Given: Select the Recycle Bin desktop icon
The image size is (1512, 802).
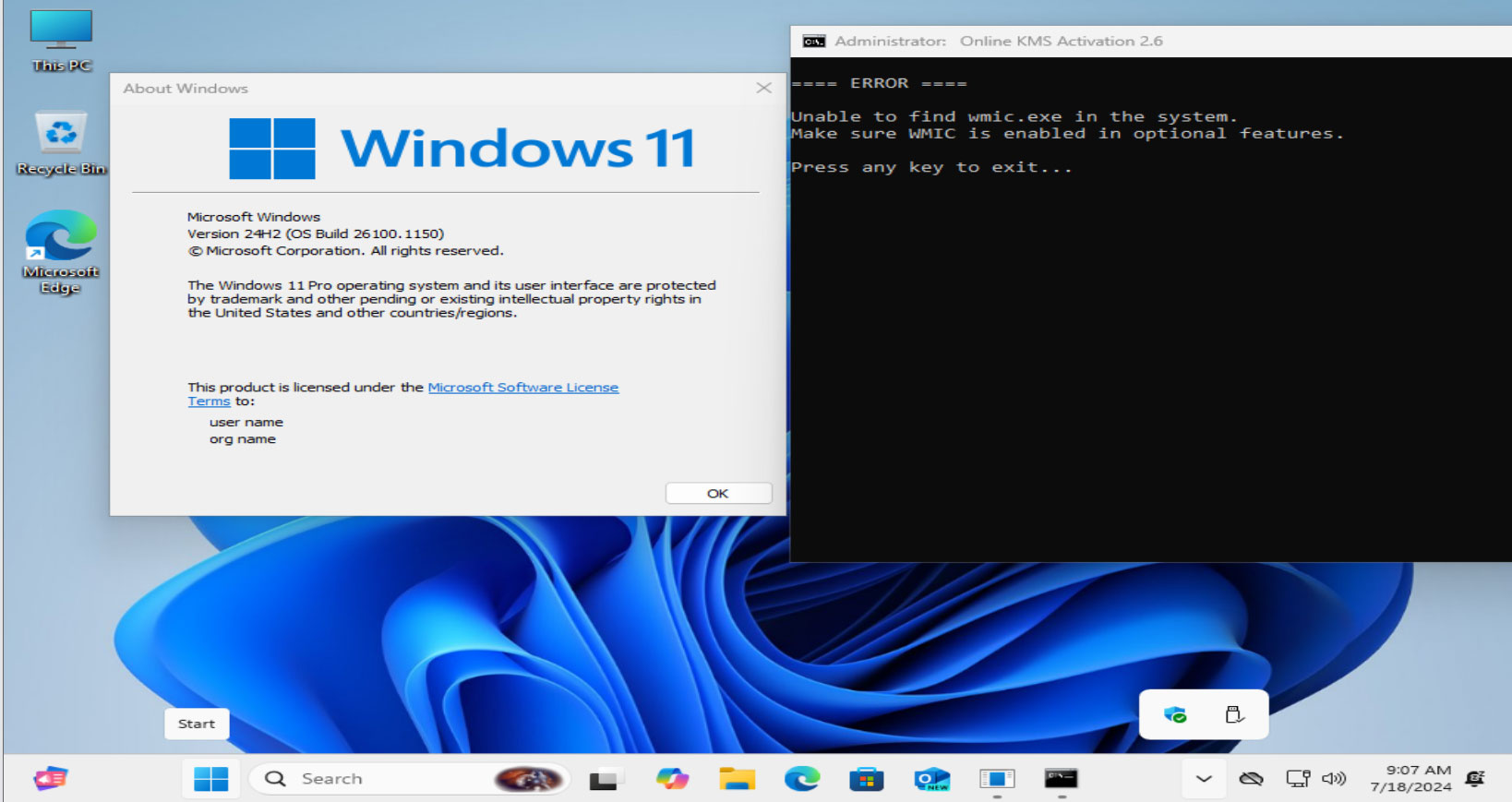Looking at the screenshot, I should (x=61, y=143).
